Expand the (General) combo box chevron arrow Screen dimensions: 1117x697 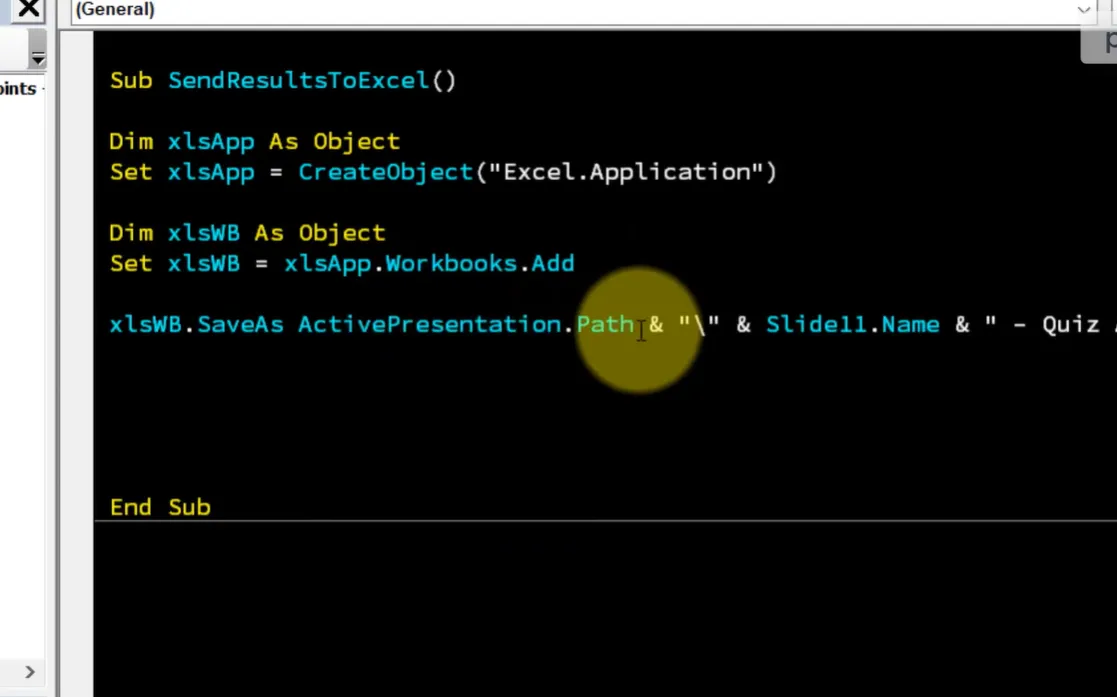(x=1085, y=10)
